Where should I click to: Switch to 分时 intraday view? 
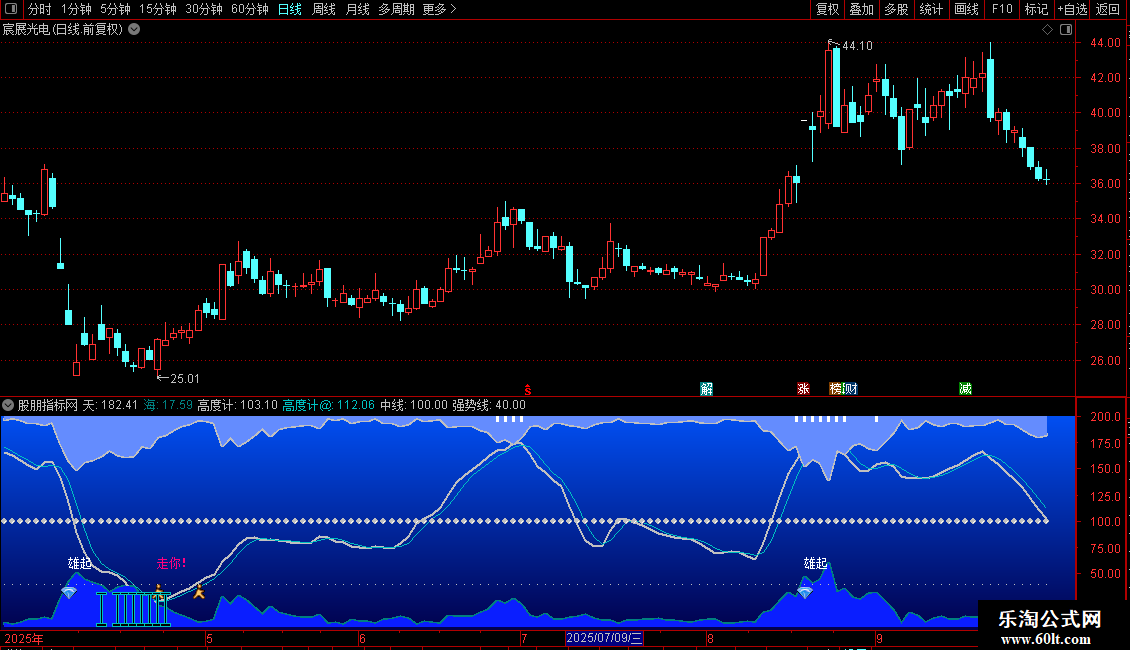[40, 9]
